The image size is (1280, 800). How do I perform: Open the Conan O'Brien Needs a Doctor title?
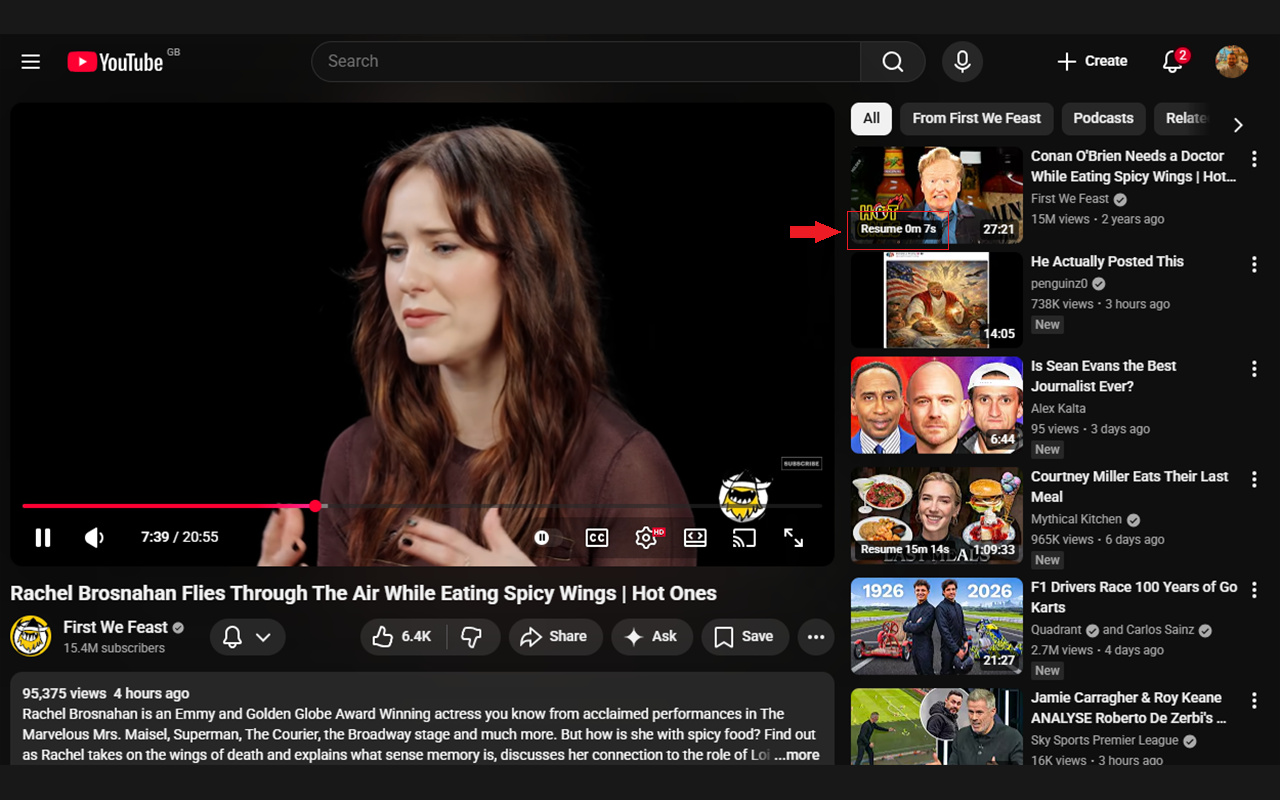point(1133,166)
